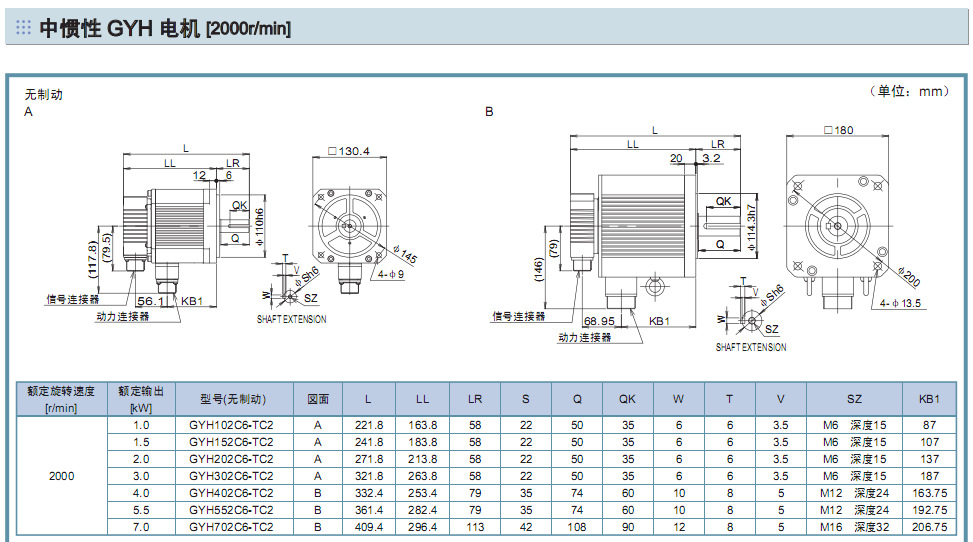Click the 192.75 KB1 value
Screen dimensions: 973x542
point(929,510)
